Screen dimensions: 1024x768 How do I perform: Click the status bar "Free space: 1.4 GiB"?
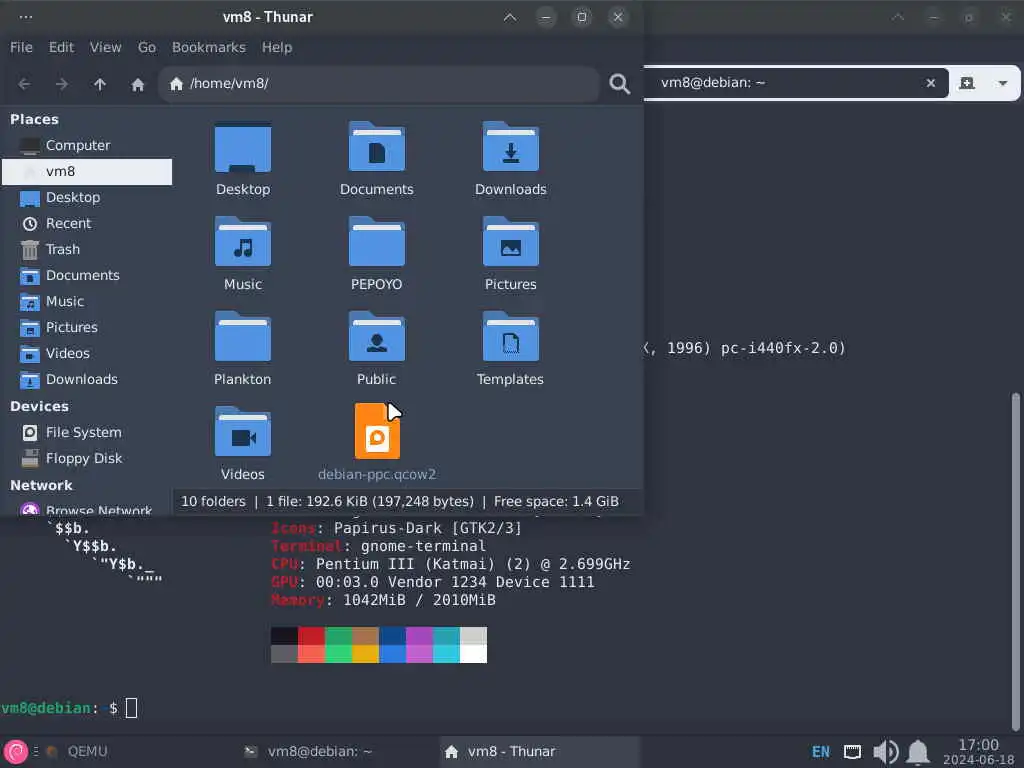[x=556, y=502]
